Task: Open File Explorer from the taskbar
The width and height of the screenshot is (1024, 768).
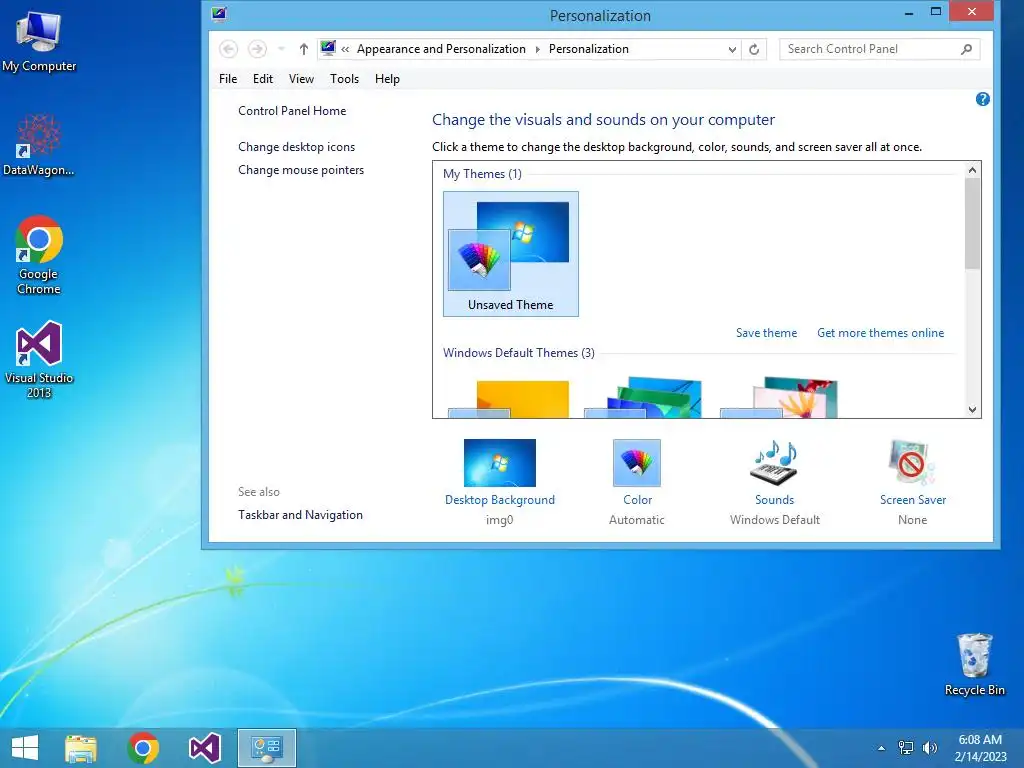Action: pos(81,748)
